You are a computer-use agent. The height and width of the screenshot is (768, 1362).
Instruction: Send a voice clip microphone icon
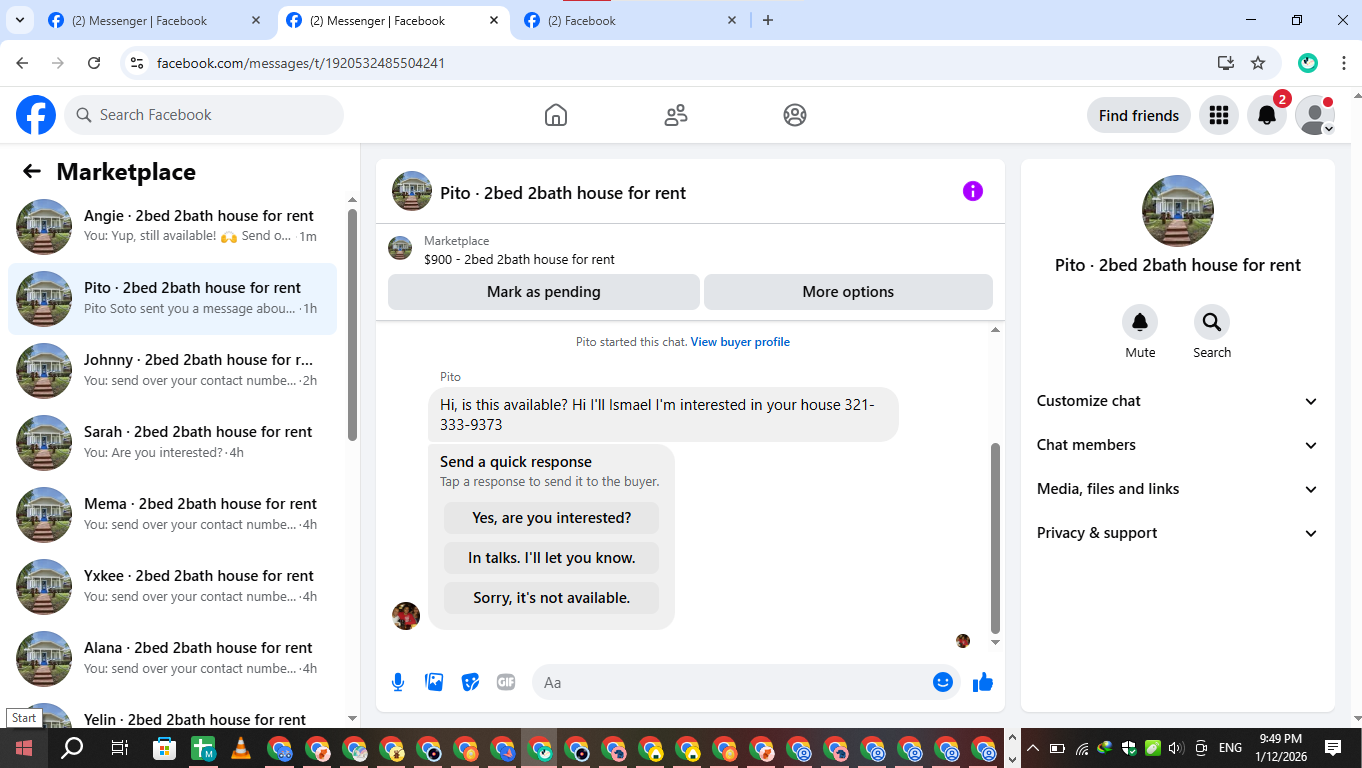[x=398, y=682]
